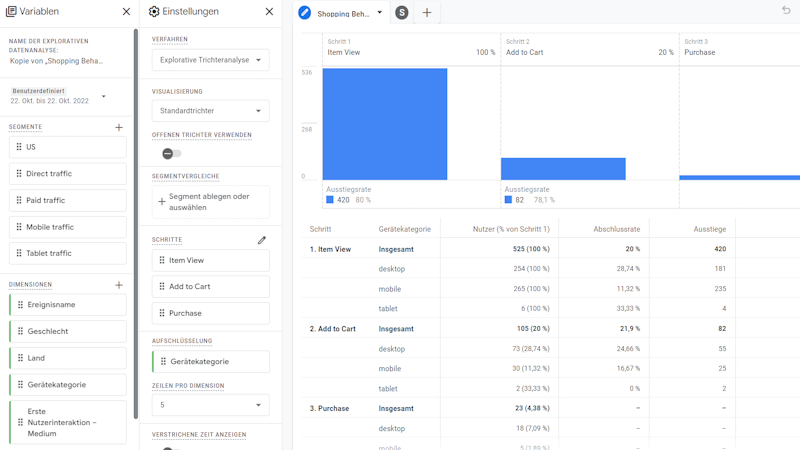The image size is (800, 450).
Task: Click the exploration name field
Action: click(56, 61)
